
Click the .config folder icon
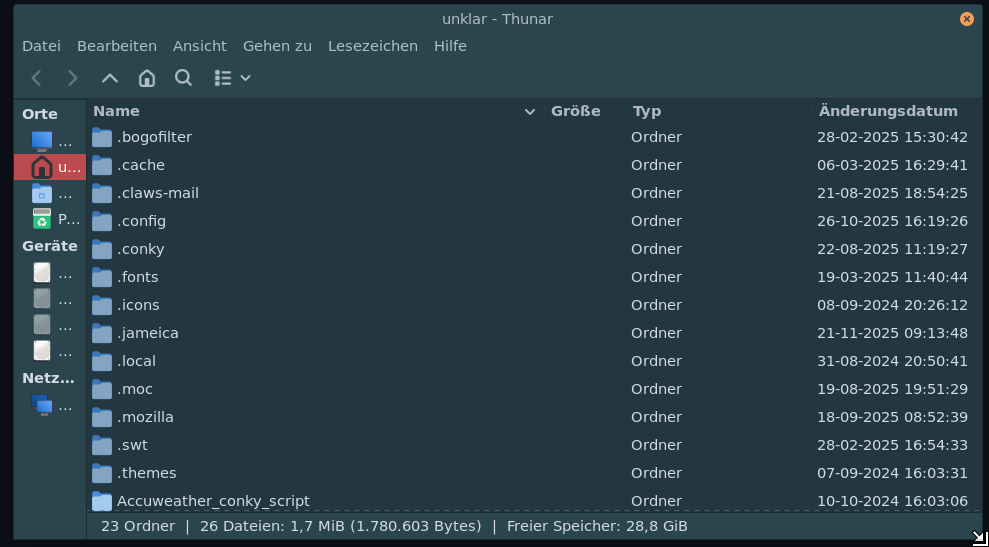point(102,221)
